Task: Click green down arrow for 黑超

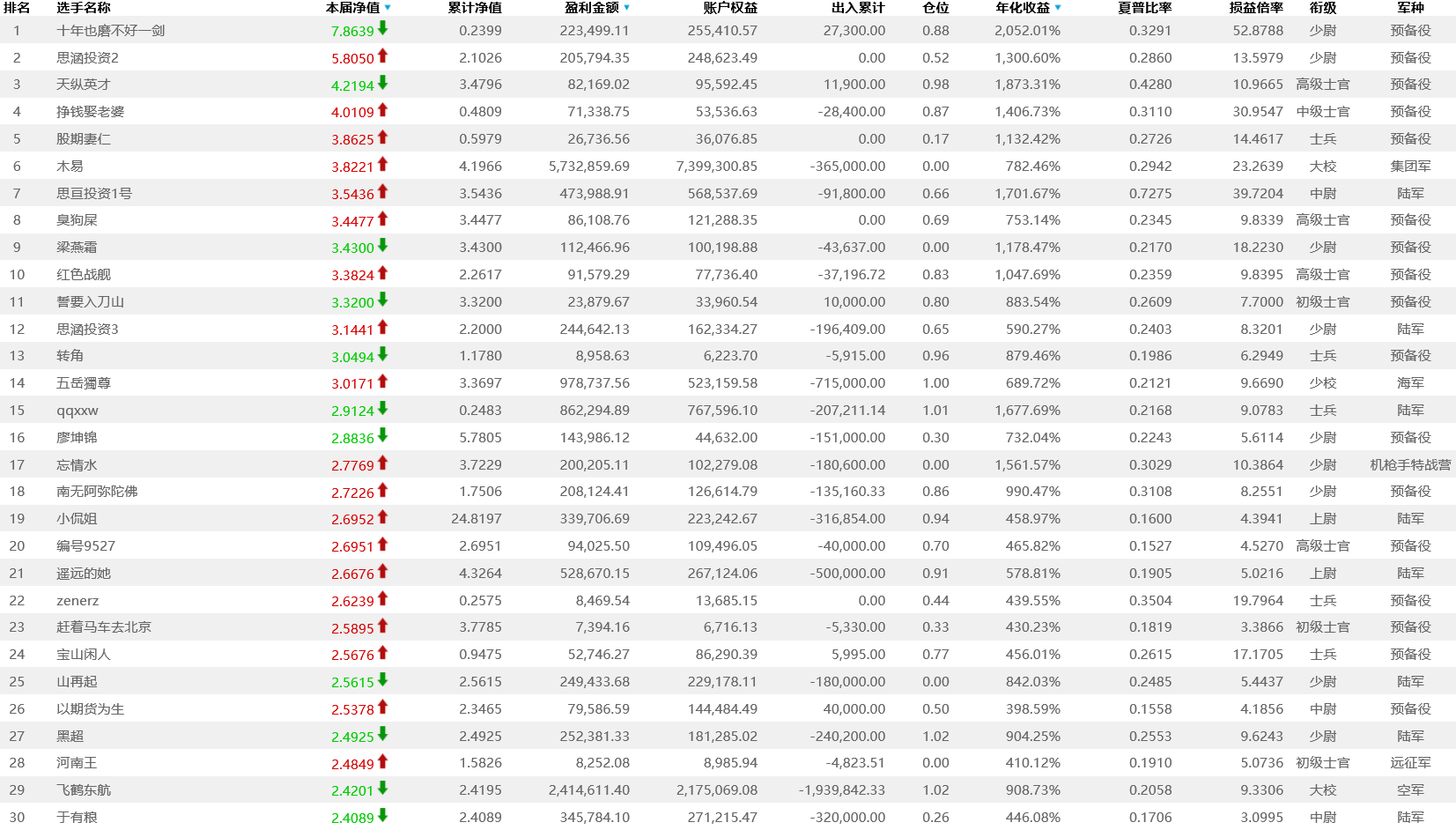Action: click(383, 734)
